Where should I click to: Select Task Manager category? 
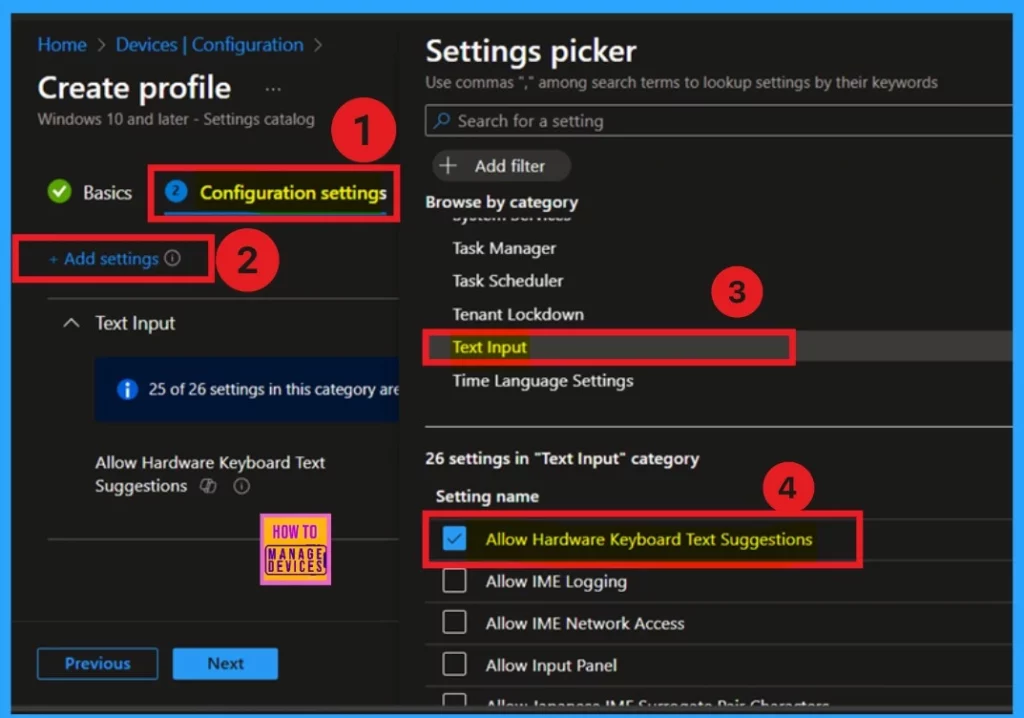click(x=504, y=248)
